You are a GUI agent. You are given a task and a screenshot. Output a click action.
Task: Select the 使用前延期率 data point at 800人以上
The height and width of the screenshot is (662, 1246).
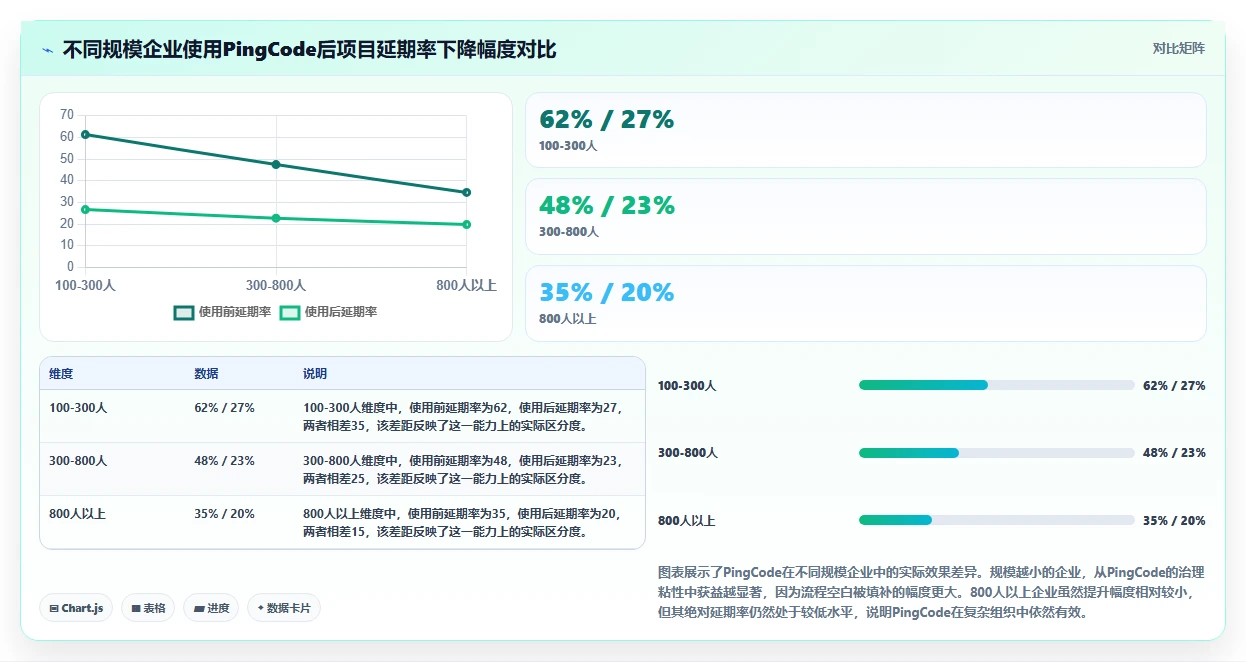[x=466, y=192]
